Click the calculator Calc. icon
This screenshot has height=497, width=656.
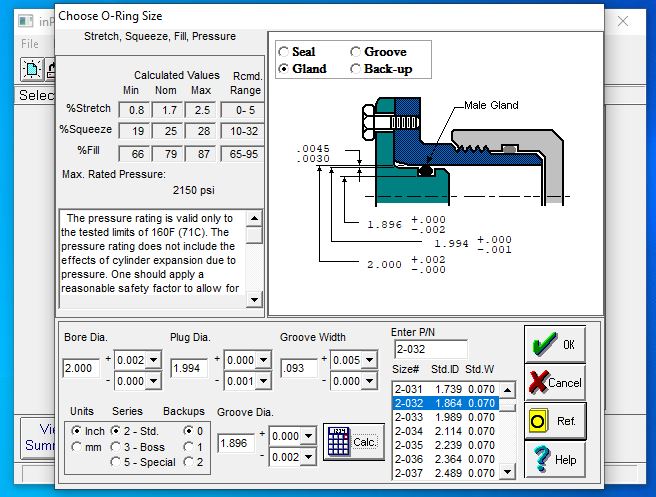point(338,442)
